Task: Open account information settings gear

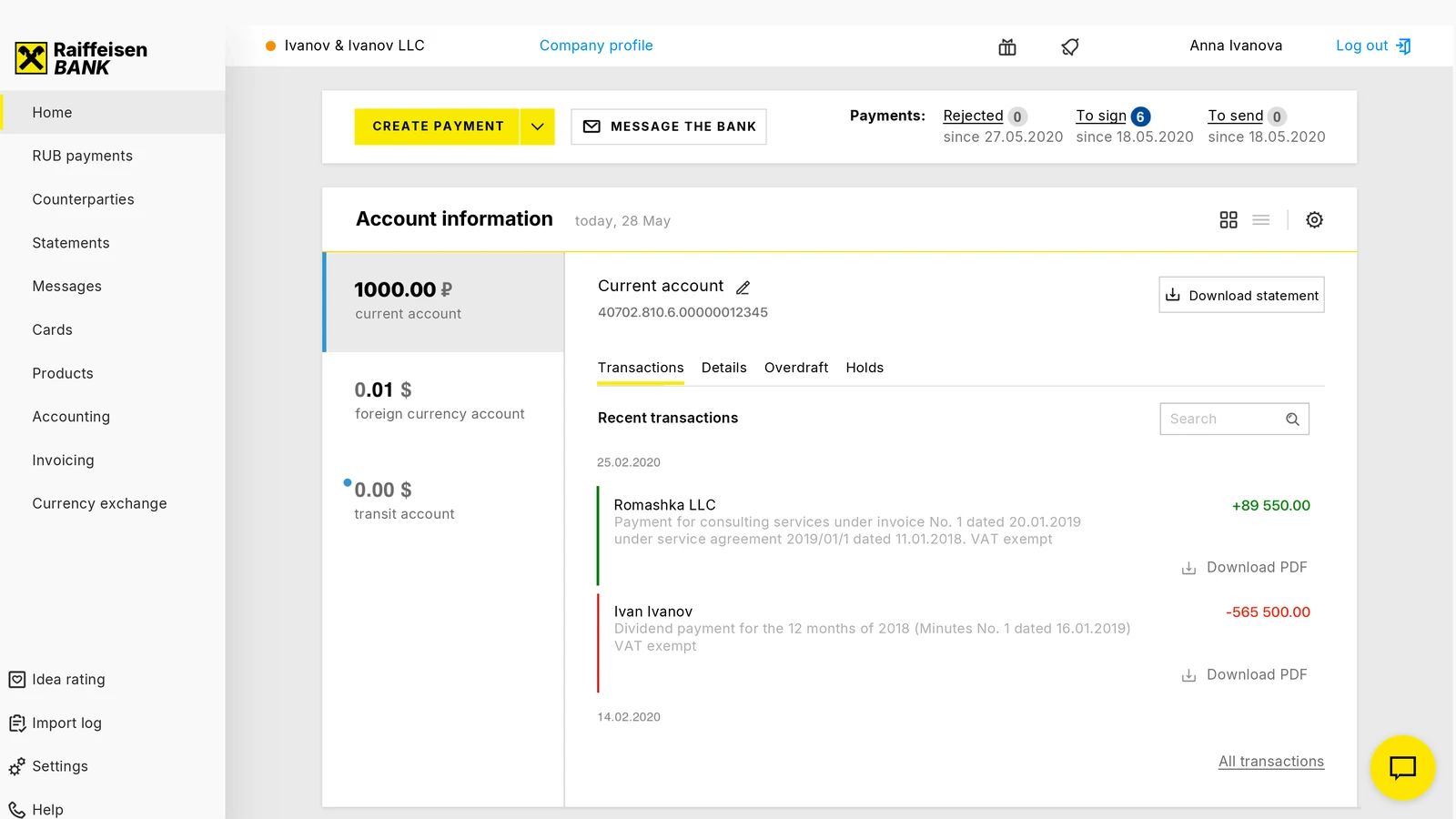Action: [x=1314, y=220]
